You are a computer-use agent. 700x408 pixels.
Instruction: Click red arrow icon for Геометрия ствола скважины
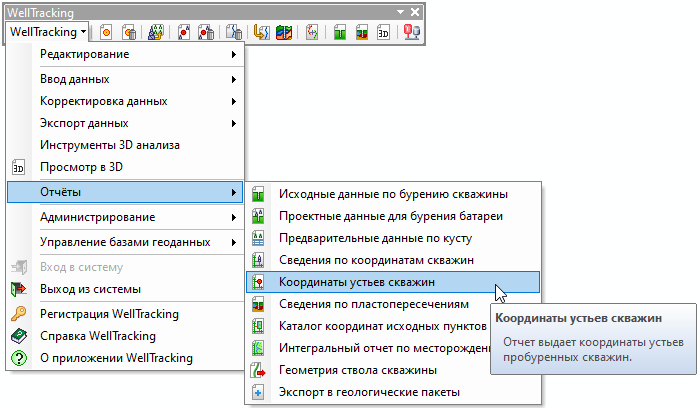258,371
